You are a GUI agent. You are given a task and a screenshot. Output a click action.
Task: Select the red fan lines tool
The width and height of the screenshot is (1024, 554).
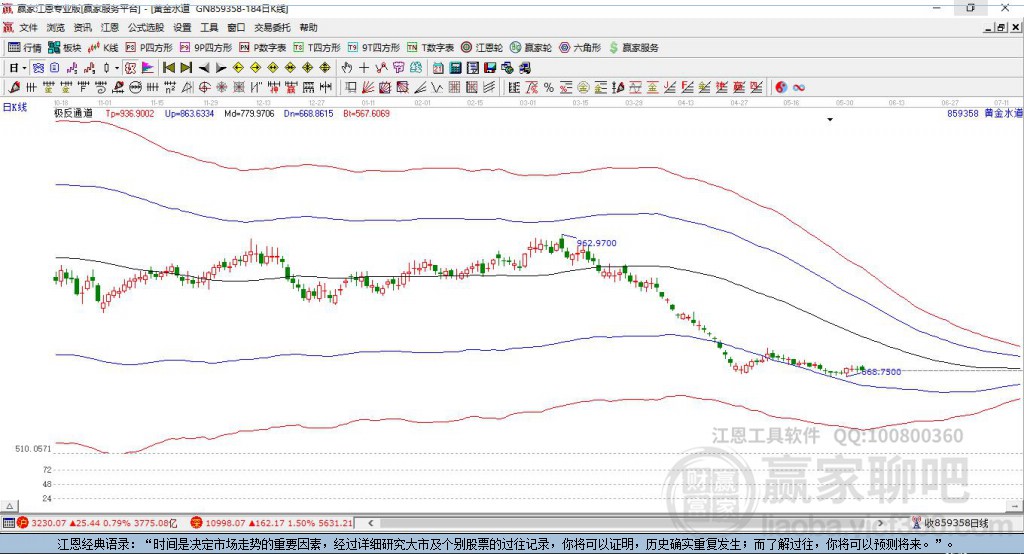pyautogui.click(x=368, y=88)
